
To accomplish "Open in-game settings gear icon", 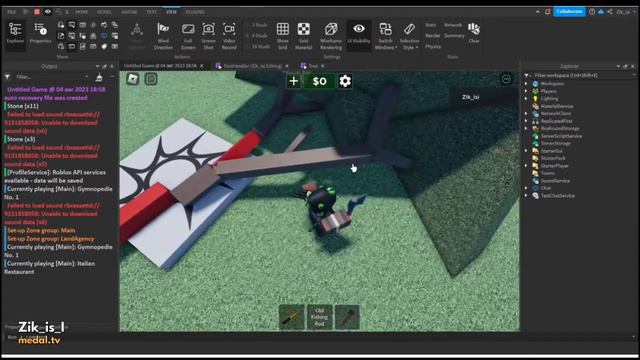I will 345,81.
